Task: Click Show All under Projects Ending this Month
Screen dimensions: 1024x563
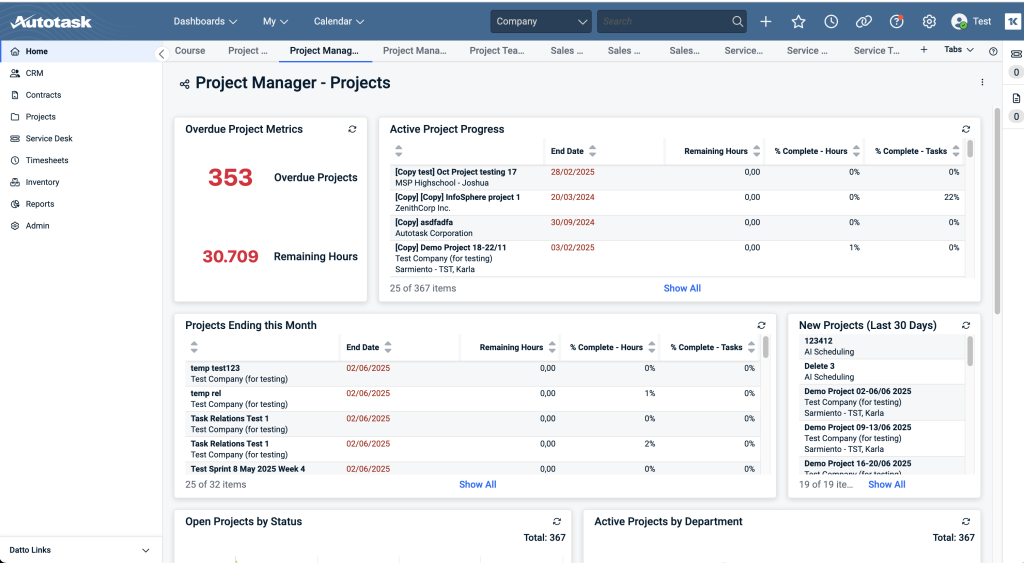Action: pos(477,485)
